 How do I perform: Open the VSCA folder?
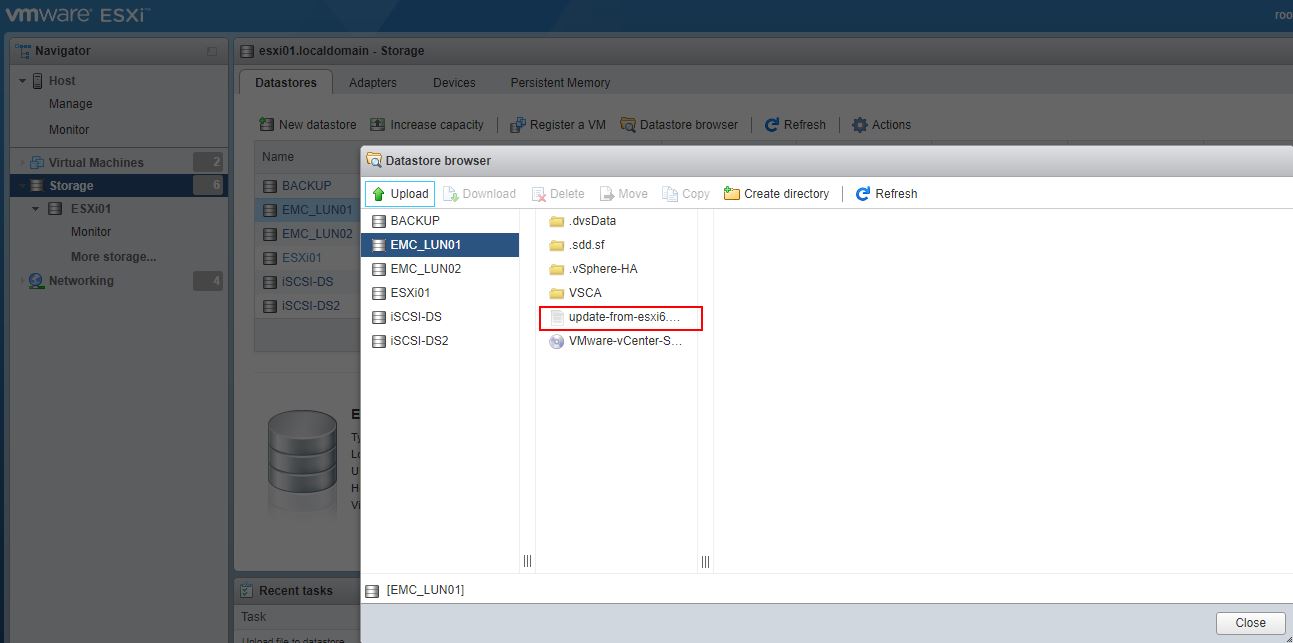tap(616, 293)
